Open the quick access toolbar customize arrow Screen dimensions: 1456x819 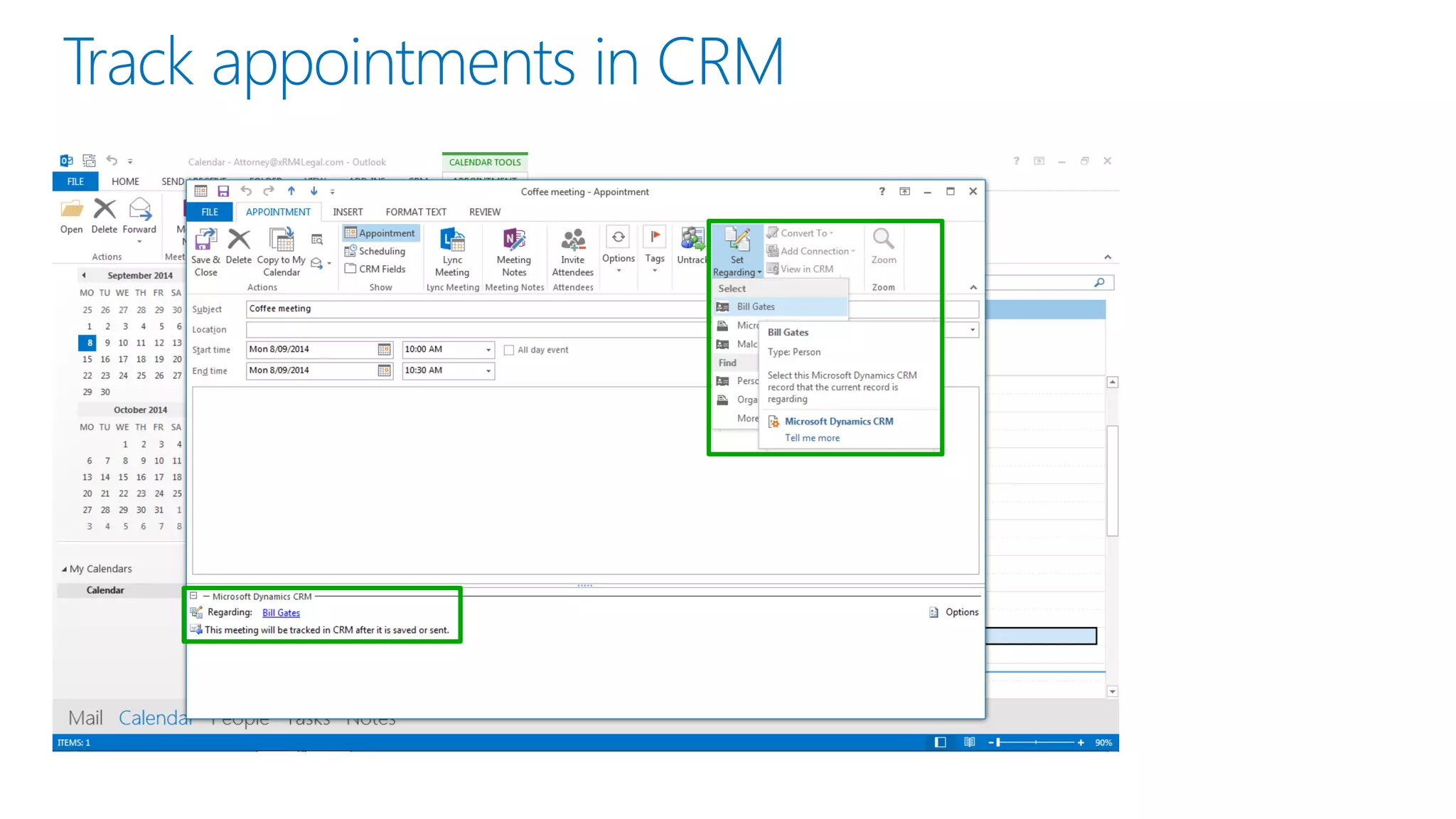pos(332,192)
